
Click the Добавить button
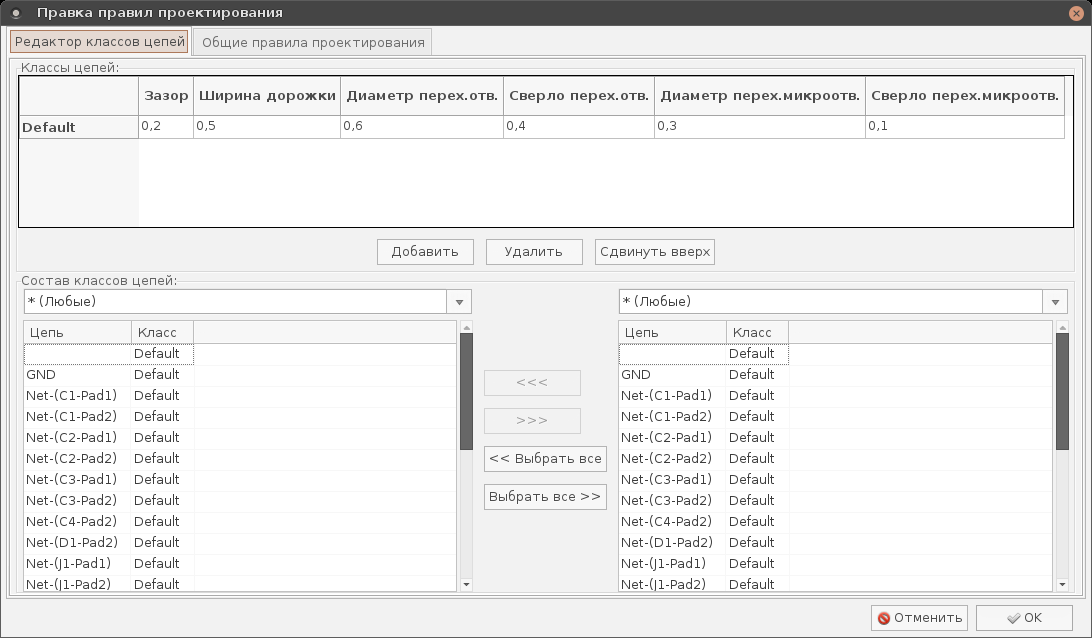tap(425, 251)
